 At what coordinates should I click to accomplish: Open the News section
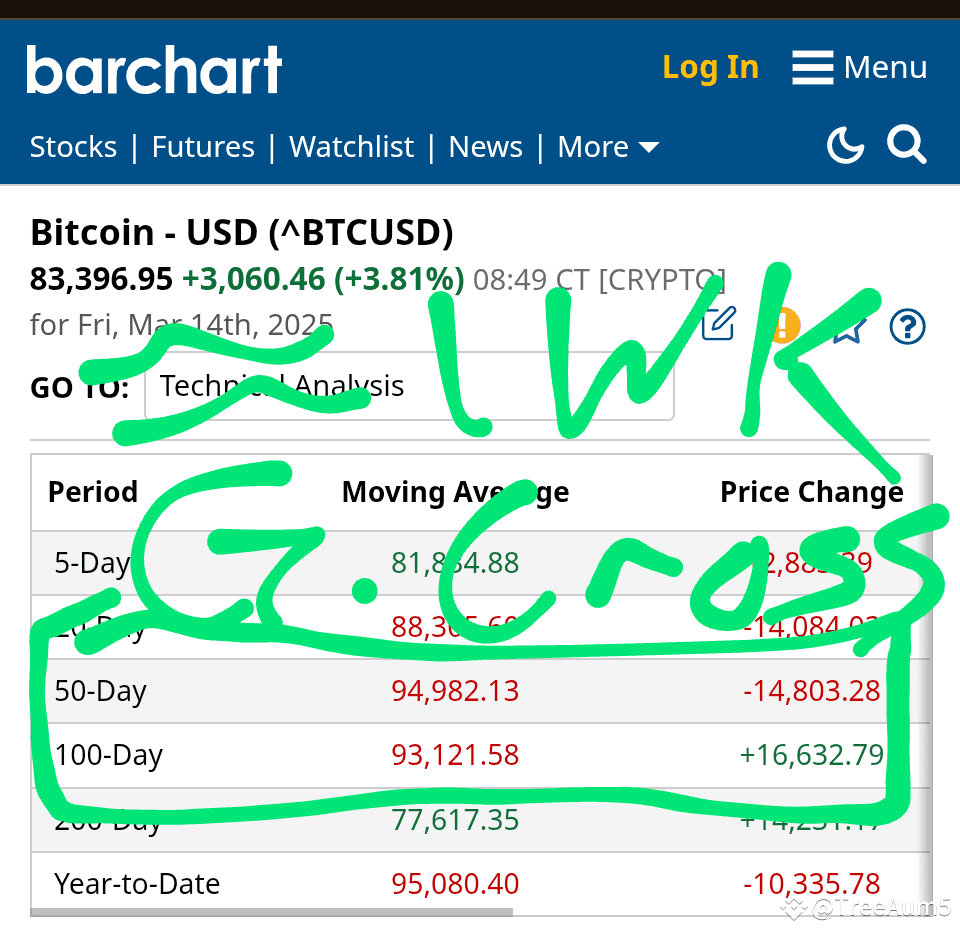pyautogui.click(x=486, y=147)
